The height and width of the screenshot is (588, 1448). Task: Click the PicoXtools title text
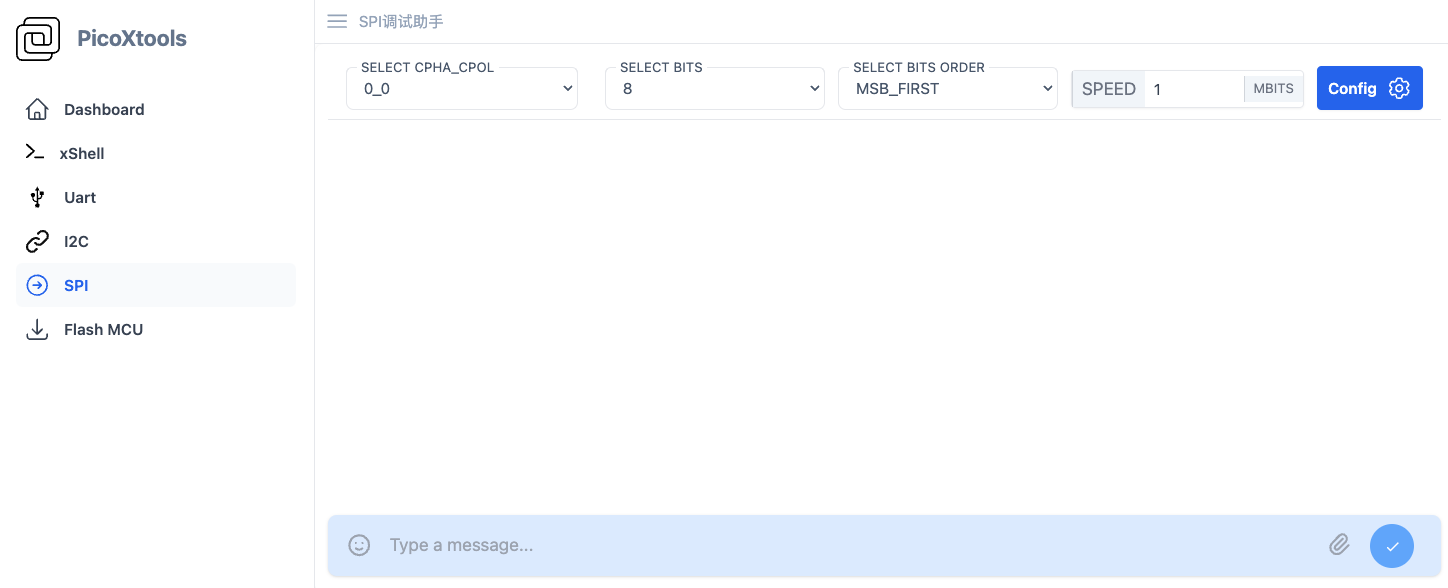tap(132, 39)
